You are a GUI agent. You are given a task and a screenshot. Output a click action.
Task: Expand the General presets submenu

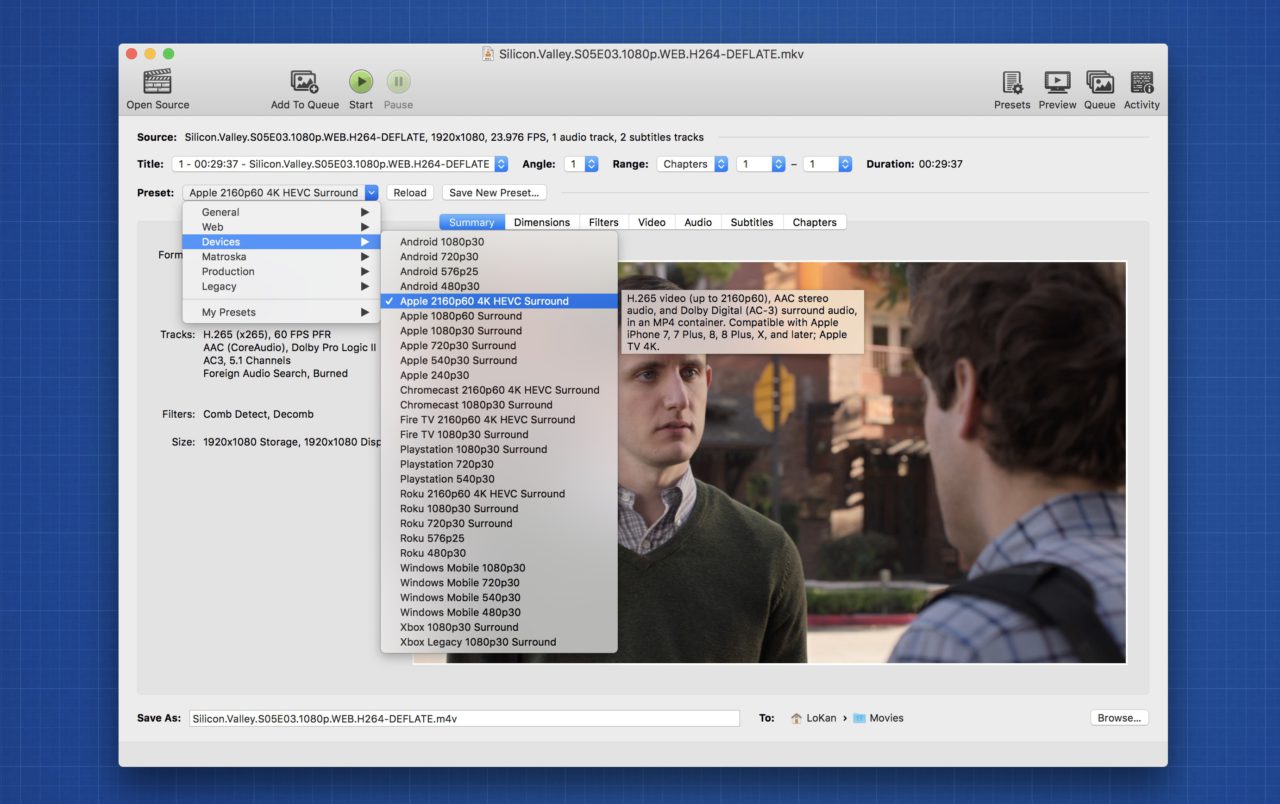(281, 212)
